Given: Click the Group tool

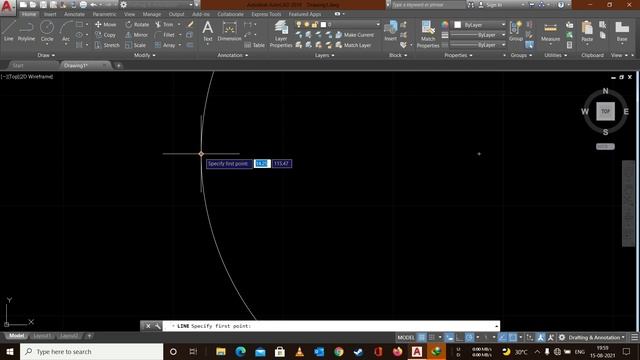Looking at the screenshot, I should (516, 31).
